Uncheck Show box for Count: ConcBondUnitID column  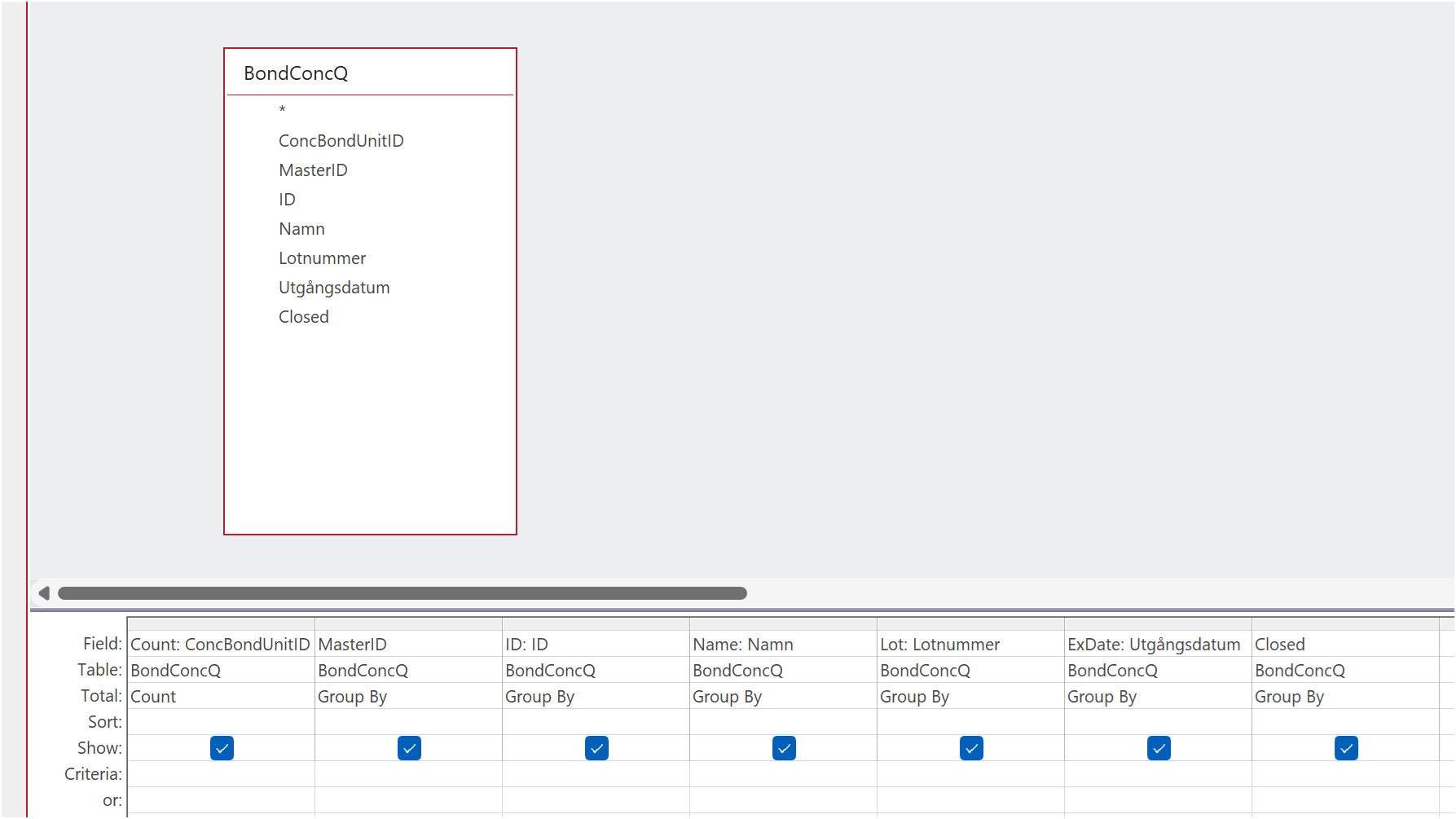222,747
